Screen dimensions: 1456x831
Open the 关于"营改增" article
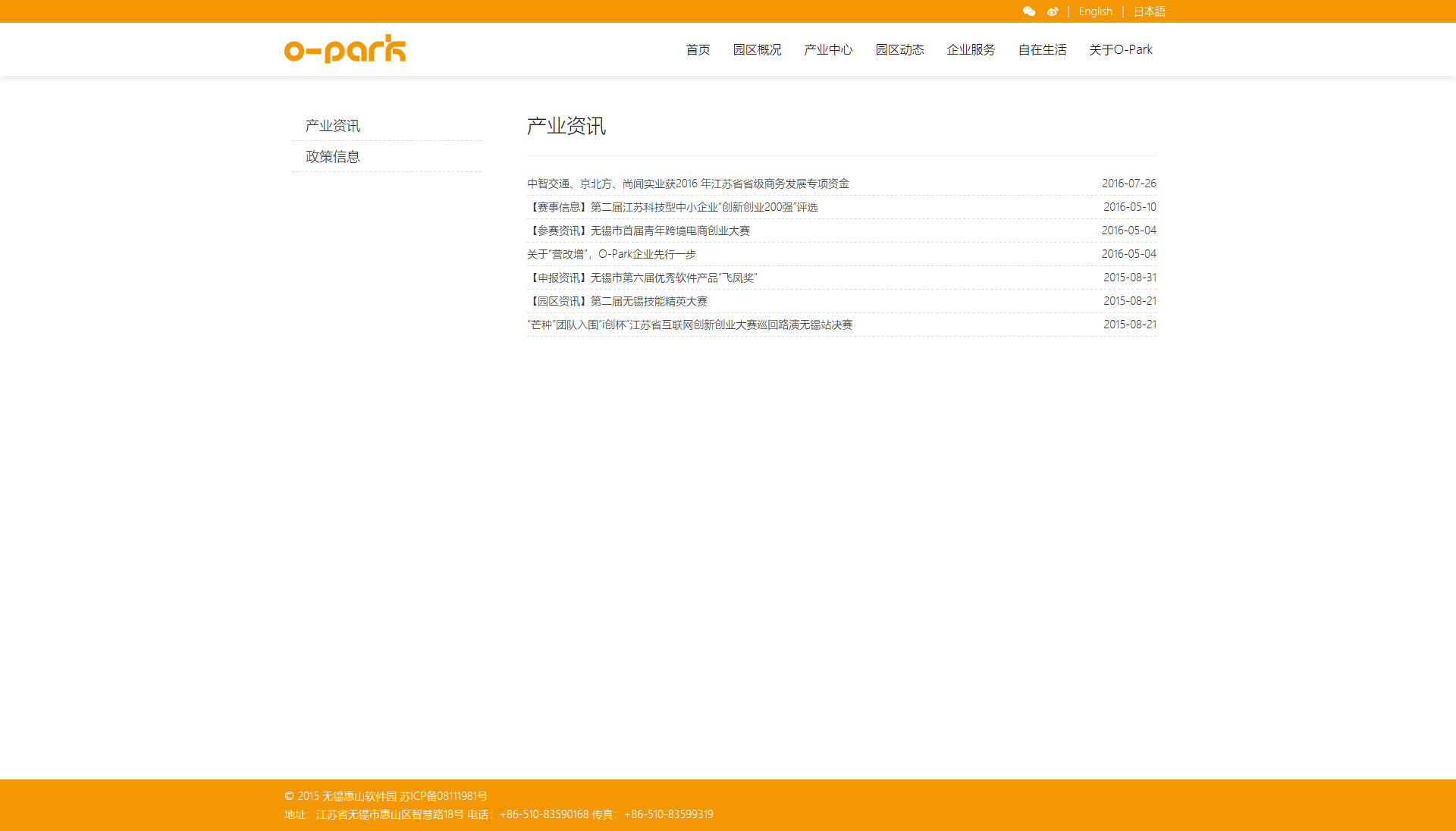point(611,254)
